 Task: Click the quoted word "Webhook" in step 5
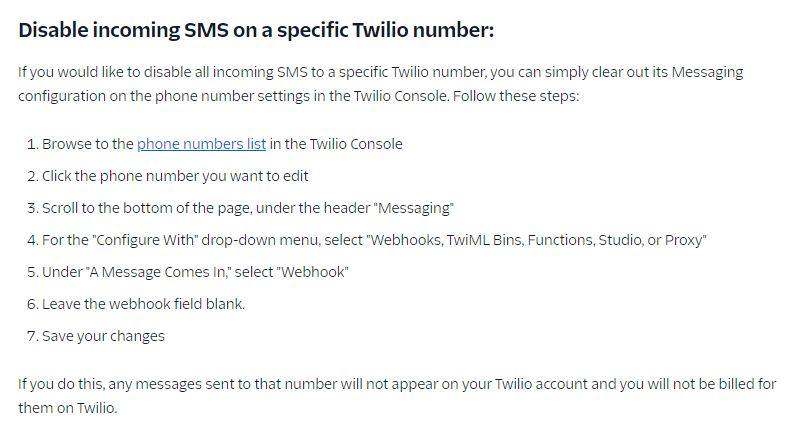(312, 272)
